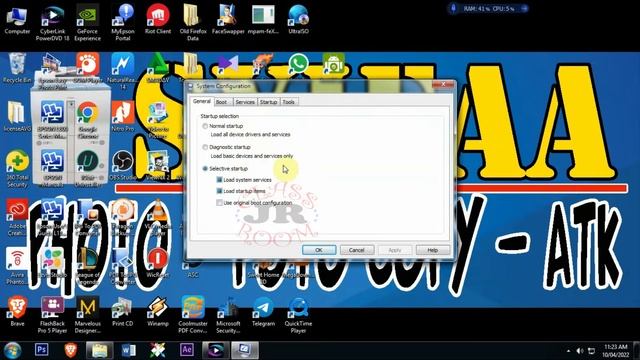This screenshot has width=640, height=360.
Task: Open the Services tab
Action: pos(245,102)
